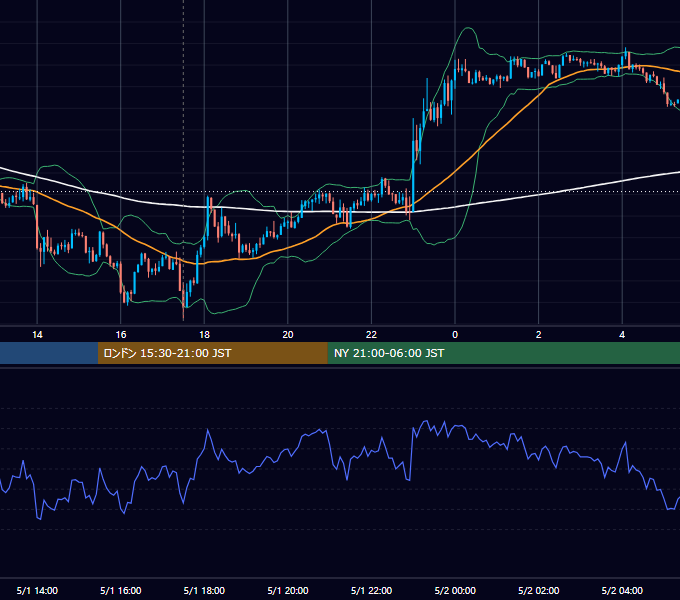Click the ロンドン 15:30-21:00 JST session bar
The image size is (680, 600).
pos(212,353)
